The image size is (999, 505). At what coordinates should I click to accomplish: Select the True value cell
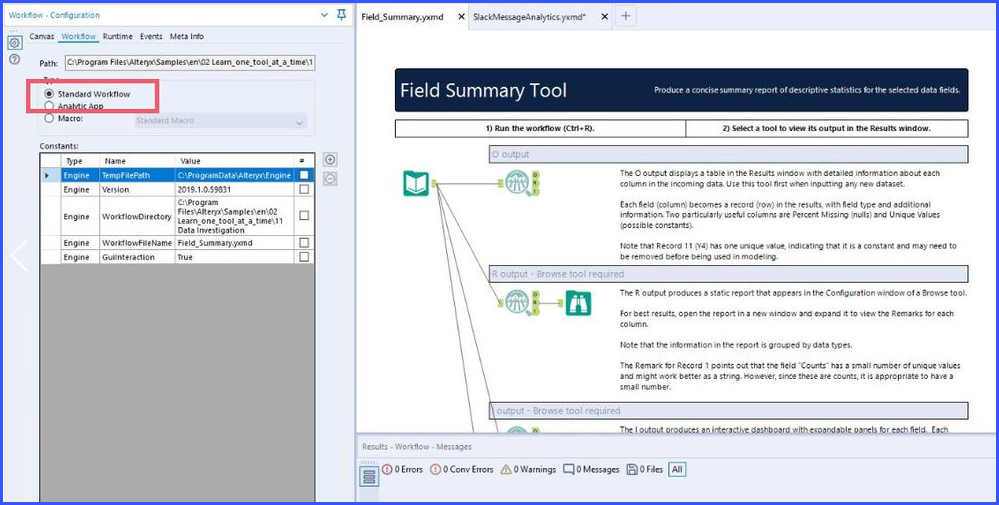234,257
